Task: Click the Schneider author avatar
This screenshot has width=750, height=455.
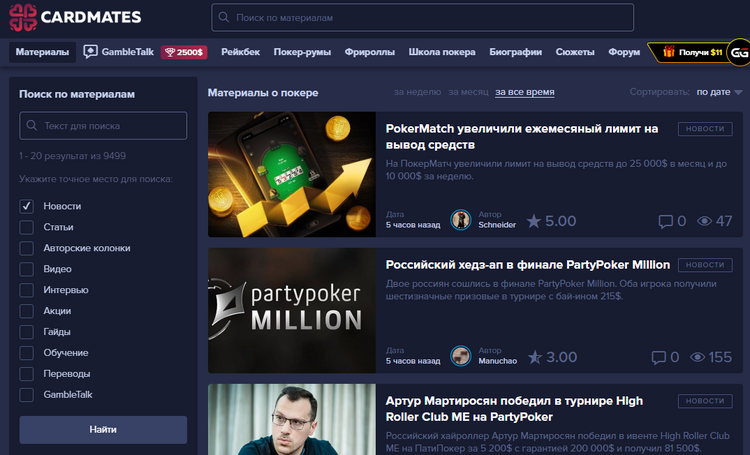Action: click(x=461, y=220)
